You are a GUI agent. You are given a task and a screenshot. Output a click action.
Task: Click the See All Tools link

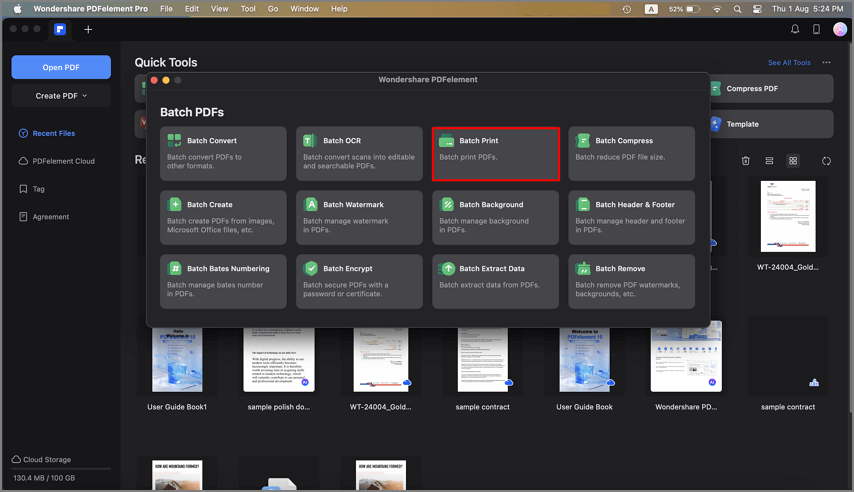[x=789, y=63]
